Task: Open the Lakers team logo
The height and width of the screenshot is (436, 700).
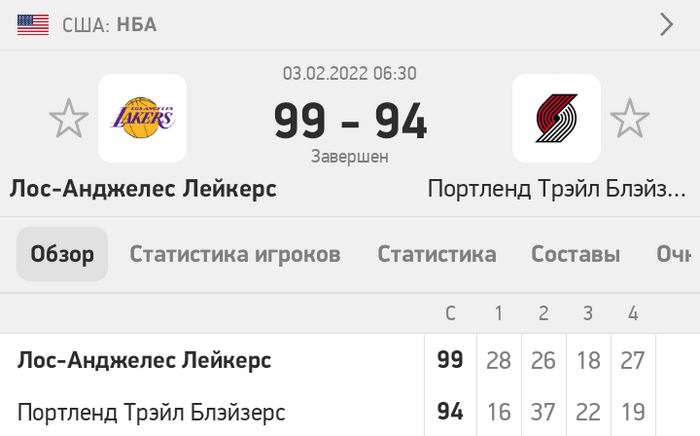Action: point(142,118)
